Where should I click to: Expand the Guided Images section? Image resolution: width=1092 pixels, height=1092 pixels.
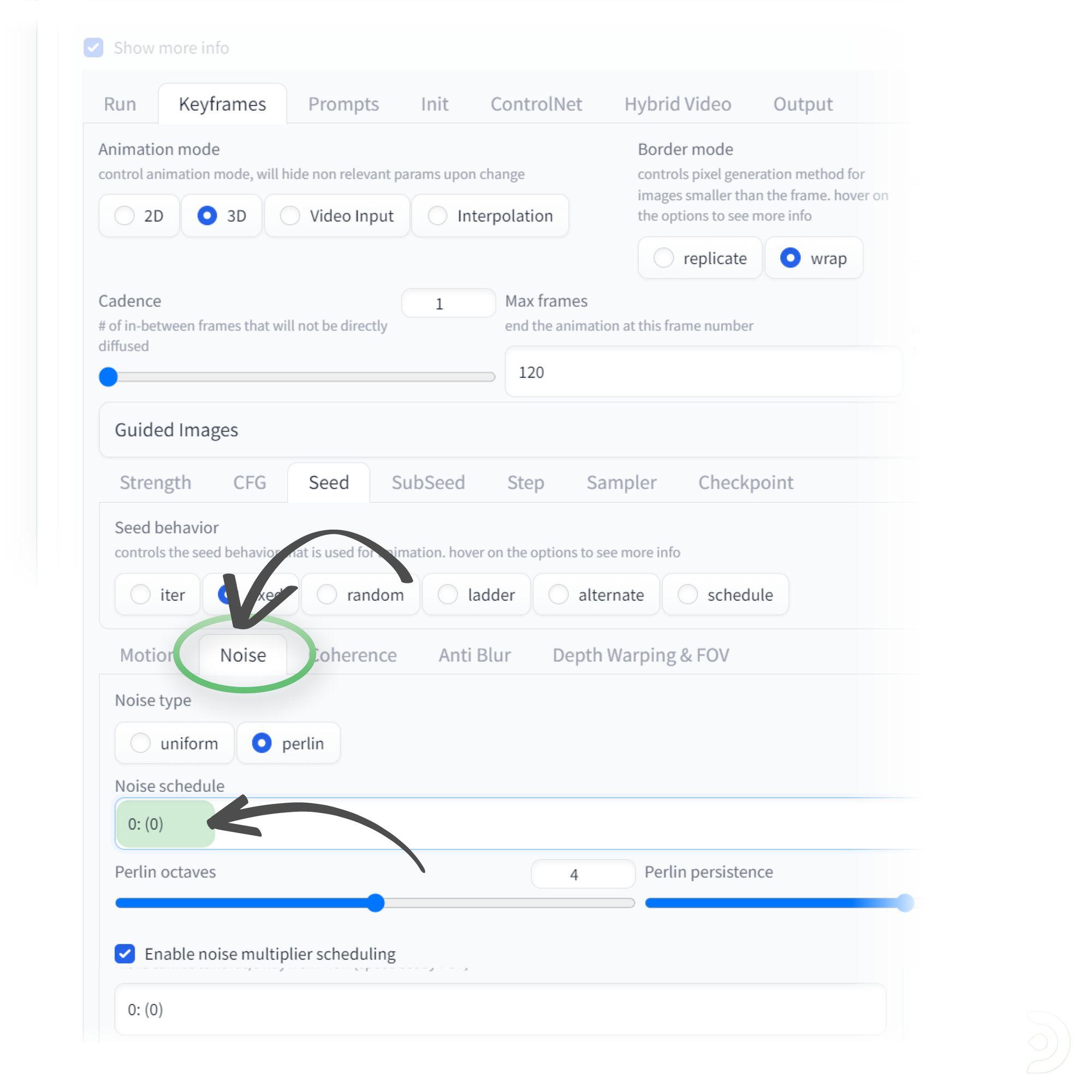coord(176,430)
